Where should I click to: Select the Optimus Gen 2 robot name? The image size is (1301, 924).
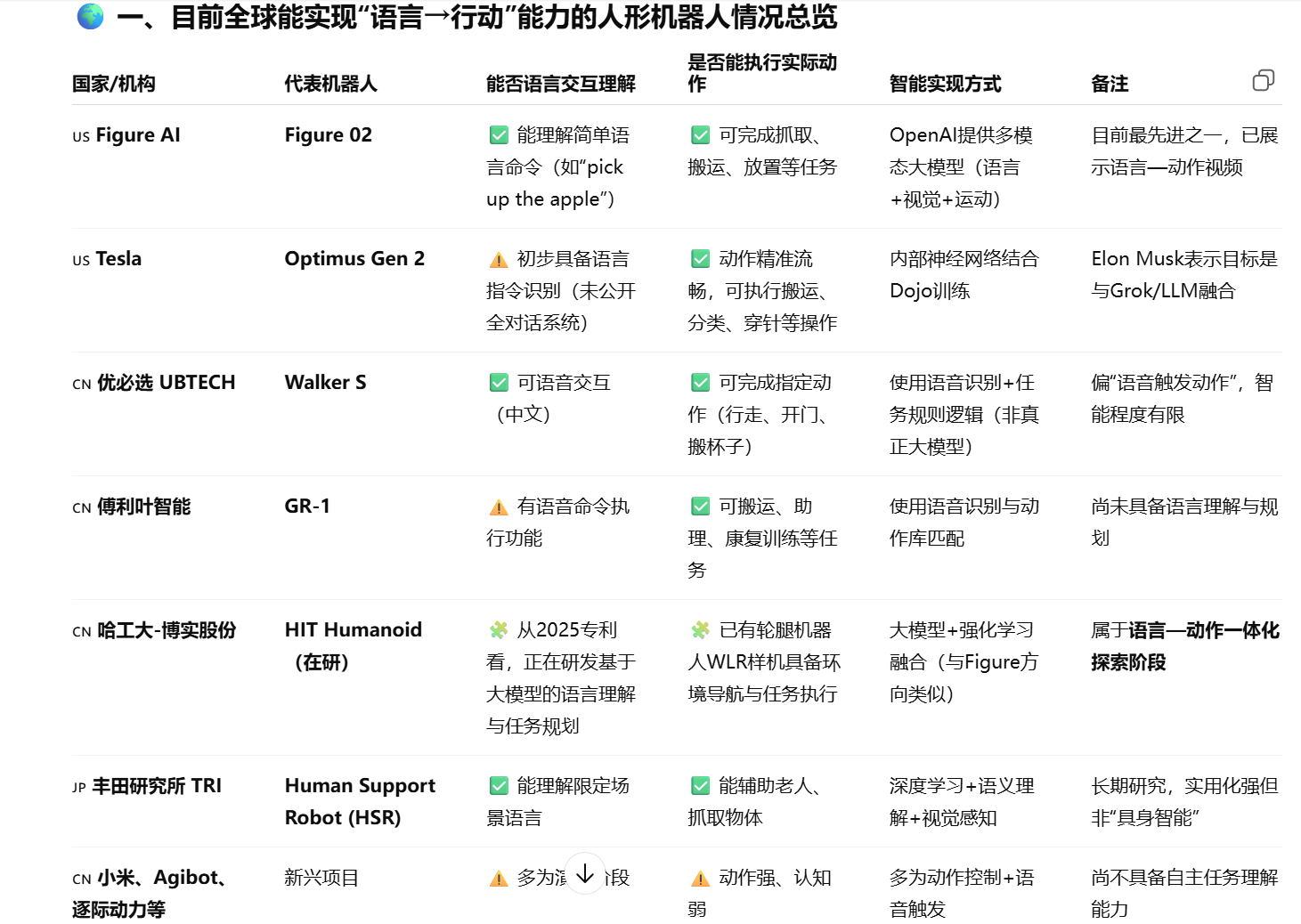pos(354,259)
